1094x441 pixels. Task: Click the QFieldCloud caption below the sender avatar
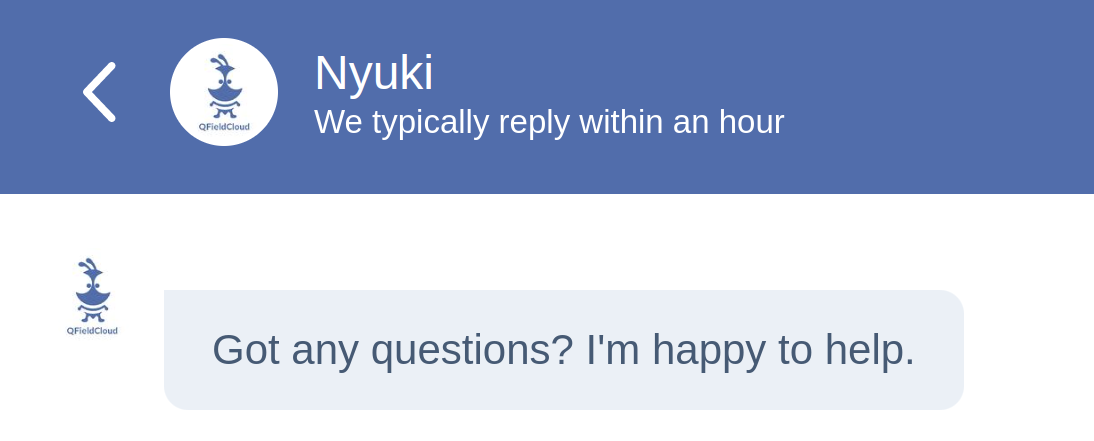pos(92,331)
